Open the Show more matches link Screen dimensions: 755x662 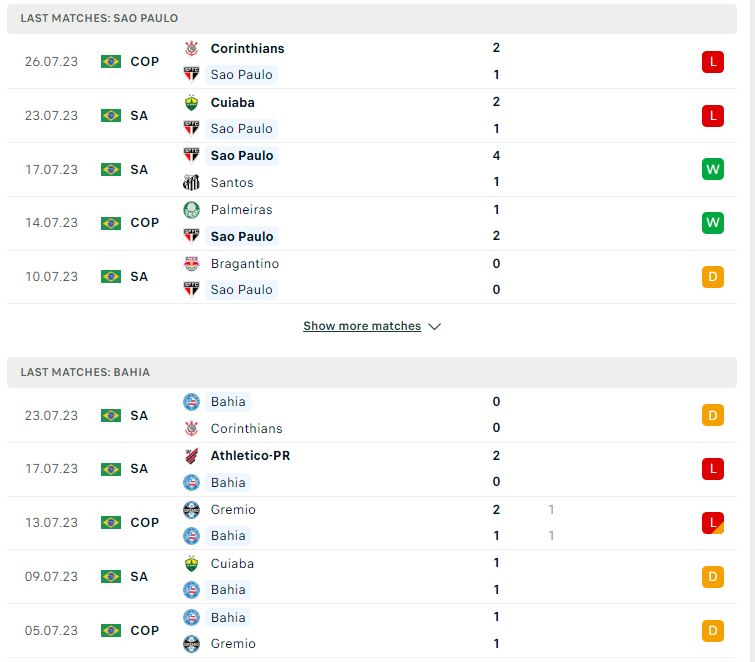coord(362,326)
